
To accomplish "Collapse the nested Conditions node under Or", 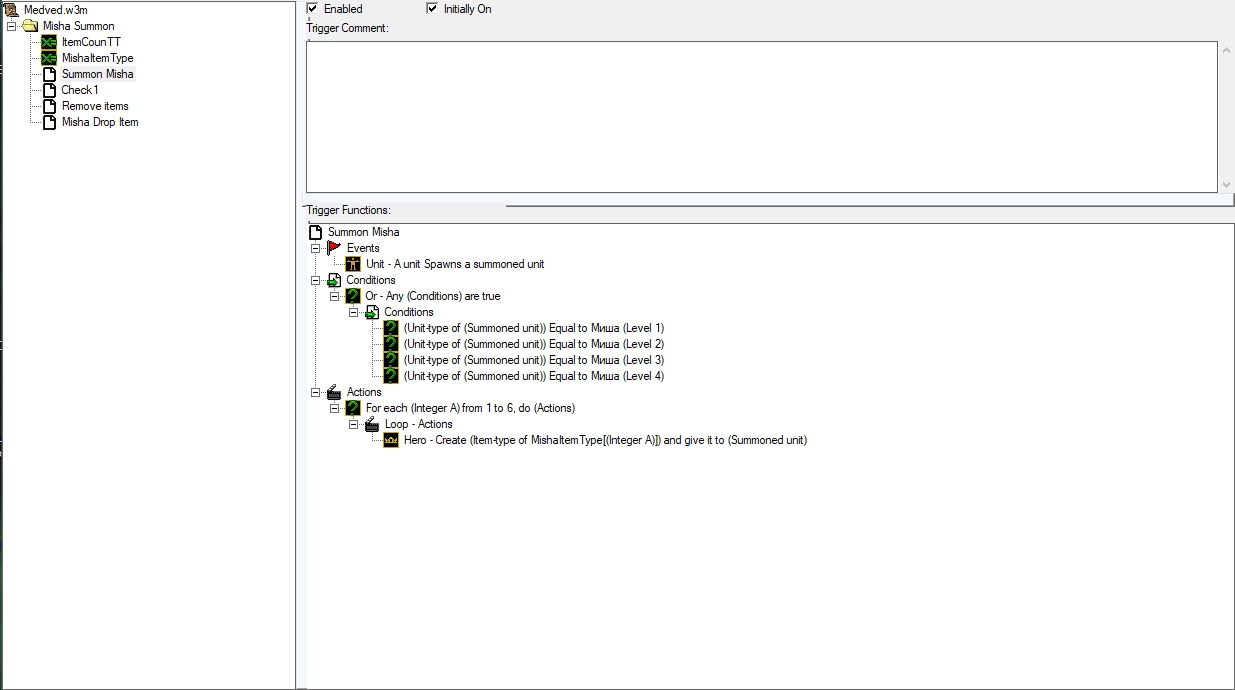I will click(354, 312).
